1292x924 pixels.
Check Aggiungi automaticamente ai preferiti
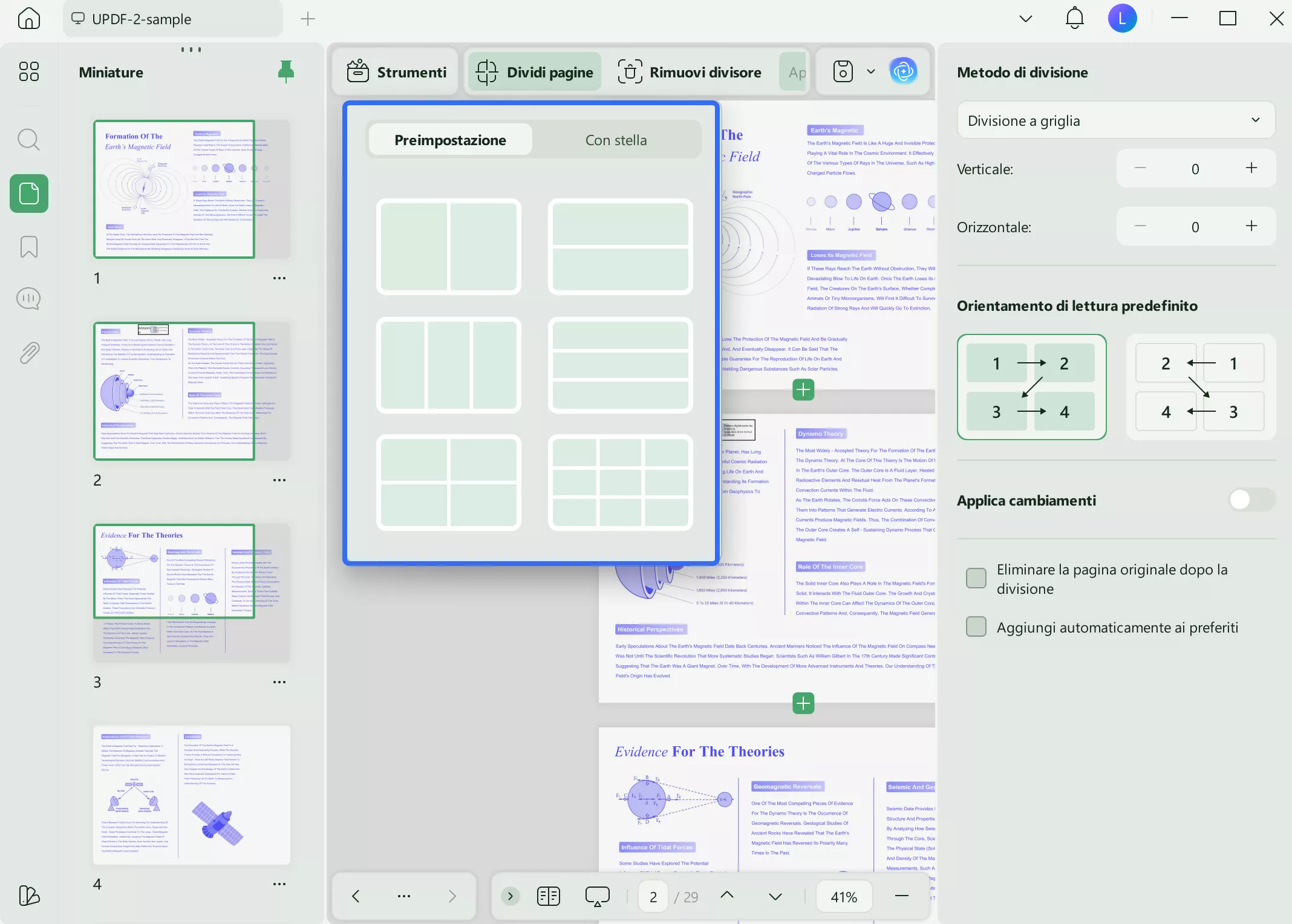tap(976, 627)
